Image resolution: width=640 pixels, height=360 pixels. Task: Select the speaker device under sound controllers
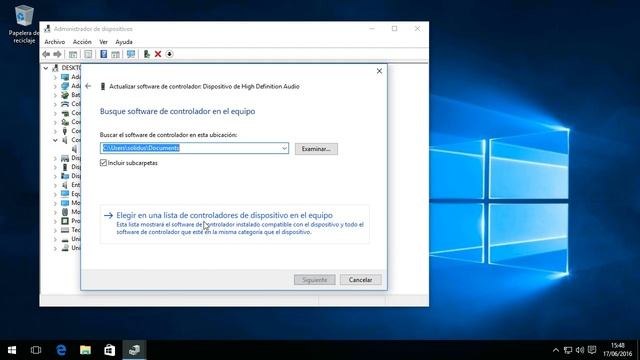coord(75,149)
